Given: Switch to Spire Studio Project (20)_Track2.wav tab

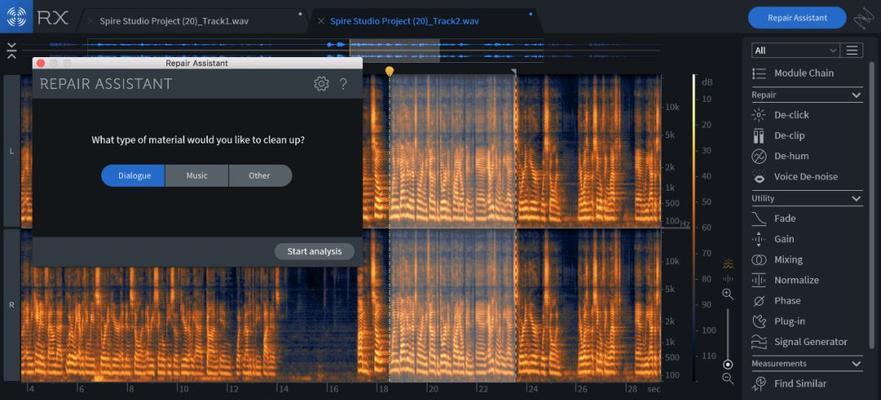Looking at the screenshot, I should [405, 21].
